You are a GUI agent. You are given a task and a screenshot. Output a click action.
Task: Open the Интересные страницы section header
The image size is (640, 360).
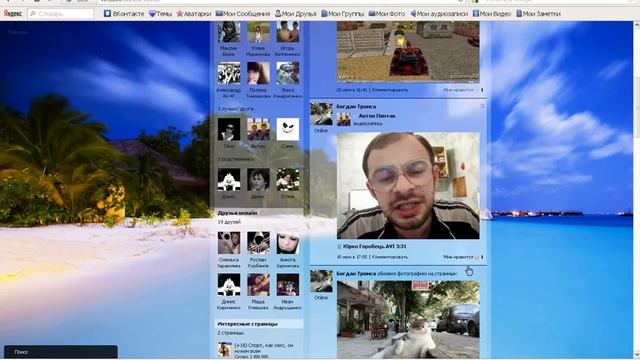click(259, 324)
